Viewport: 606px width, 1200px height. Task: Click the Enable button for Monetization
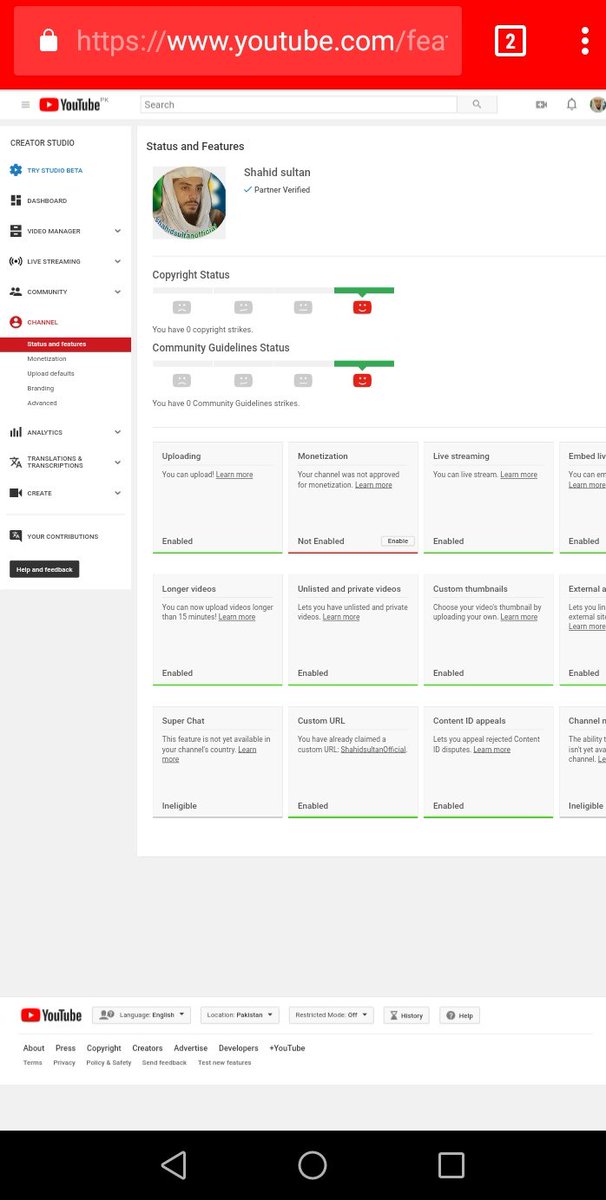pos(398,541)
